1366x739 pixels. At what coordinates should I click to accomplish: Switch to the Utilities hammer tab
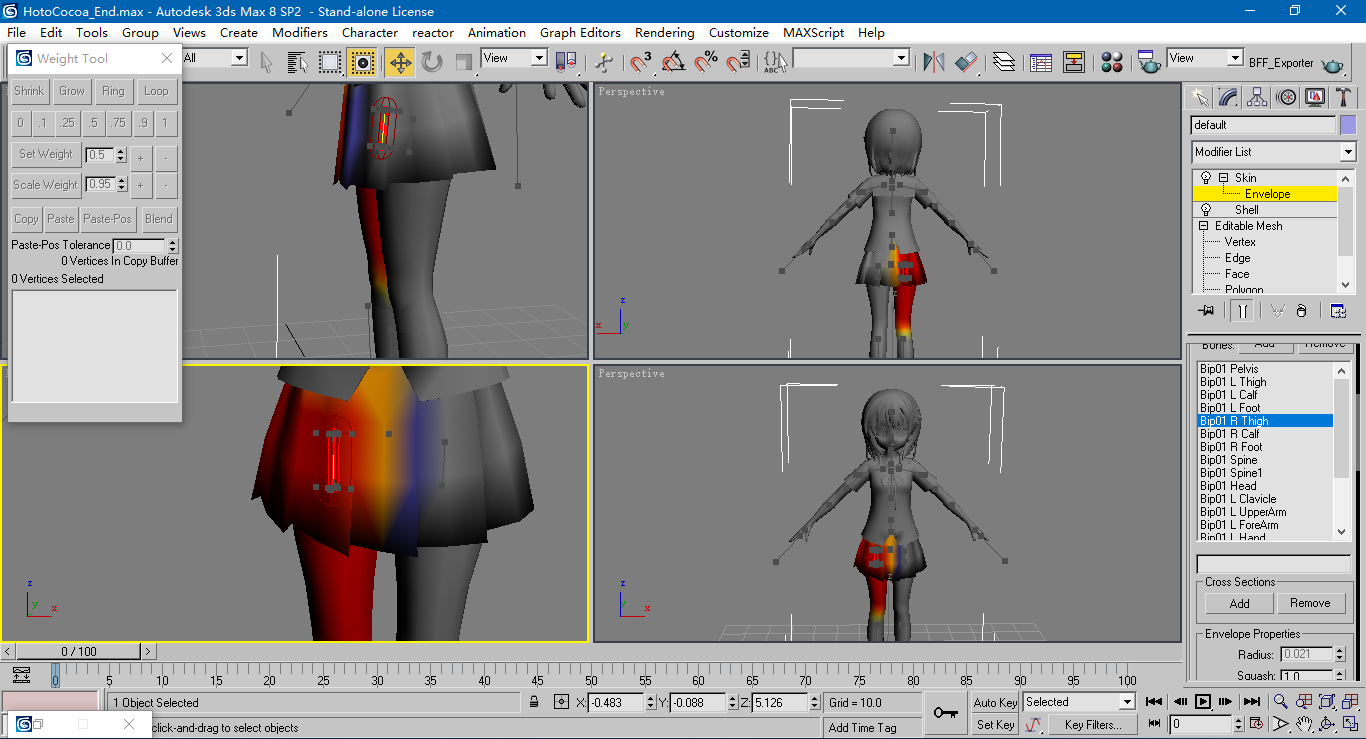tap(1344, 97)
